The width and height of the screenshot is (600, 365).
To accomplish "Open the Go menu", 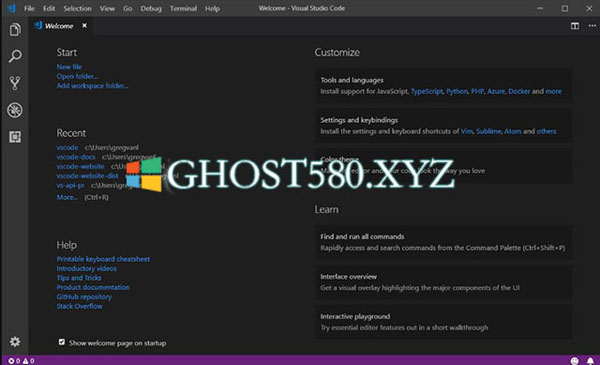I will click(x=128, y=8).
